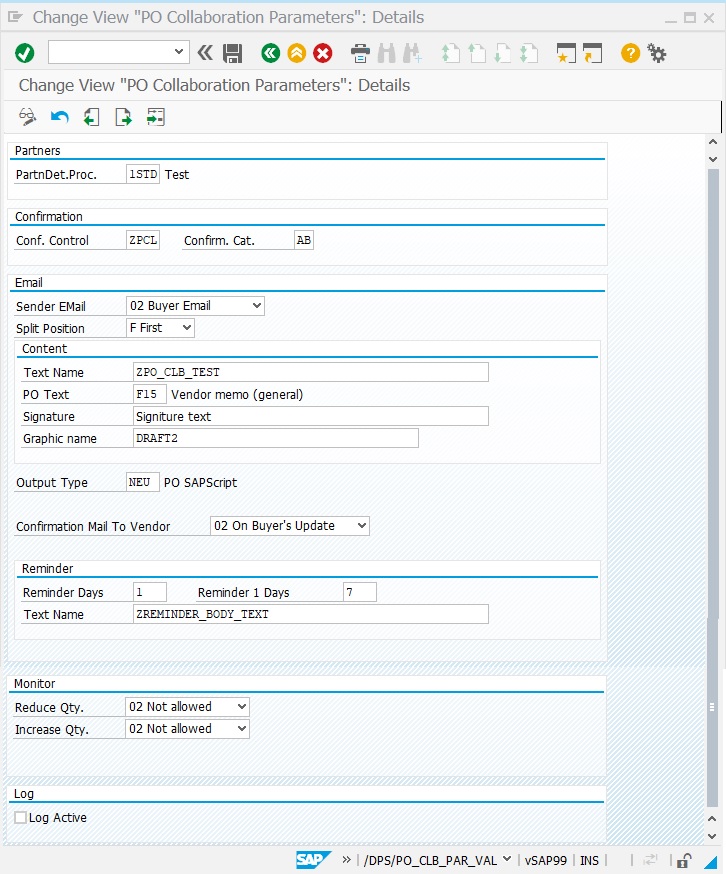This screenshot has height=874, width=726.
Task: Open the /DPS/PO_CLB_PAR_VAL status dropdown
Action: click(x=507, y=859)
